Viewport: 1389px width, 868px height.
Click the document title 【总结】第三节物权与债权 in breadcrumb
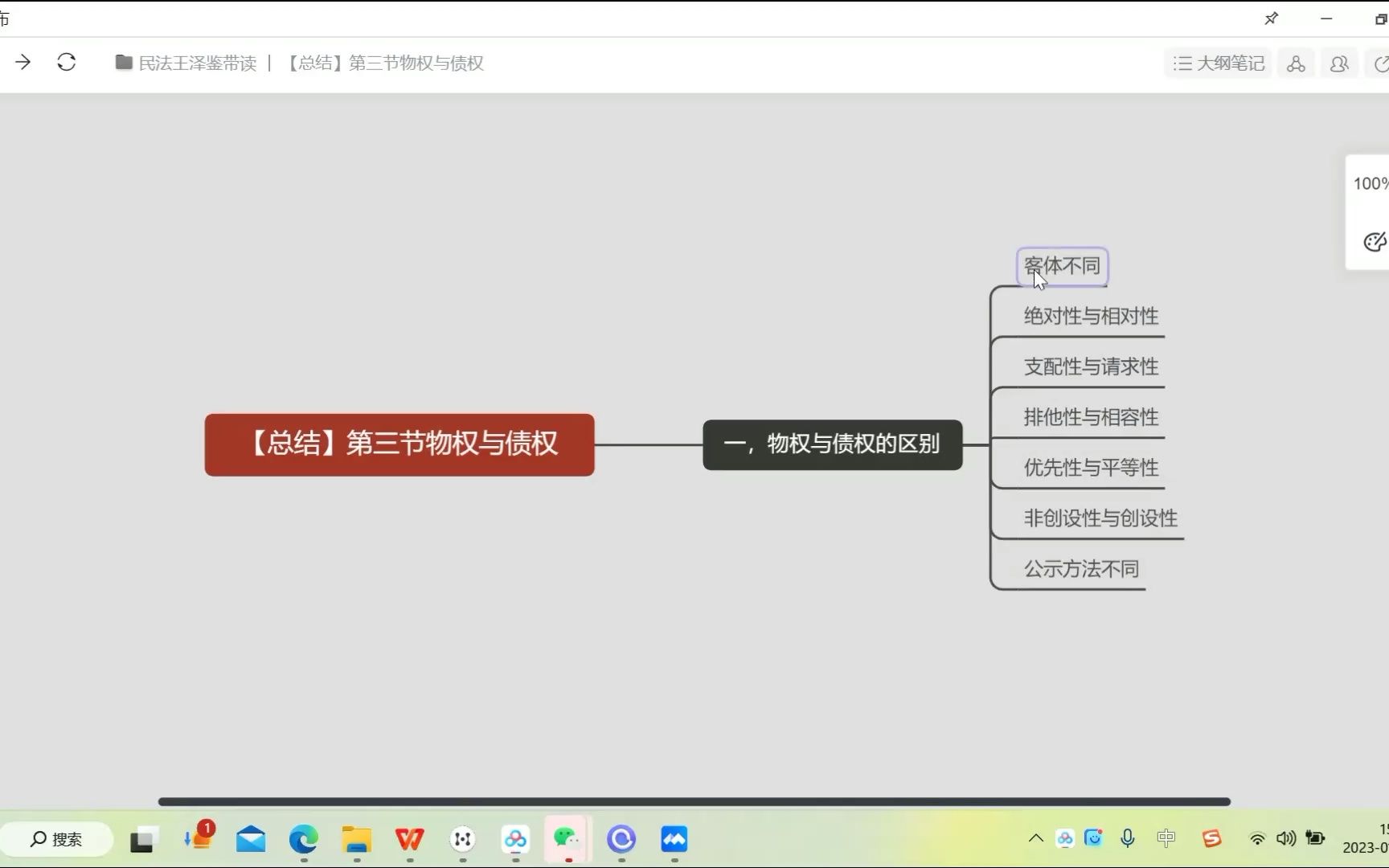click(x=385, y=63)
